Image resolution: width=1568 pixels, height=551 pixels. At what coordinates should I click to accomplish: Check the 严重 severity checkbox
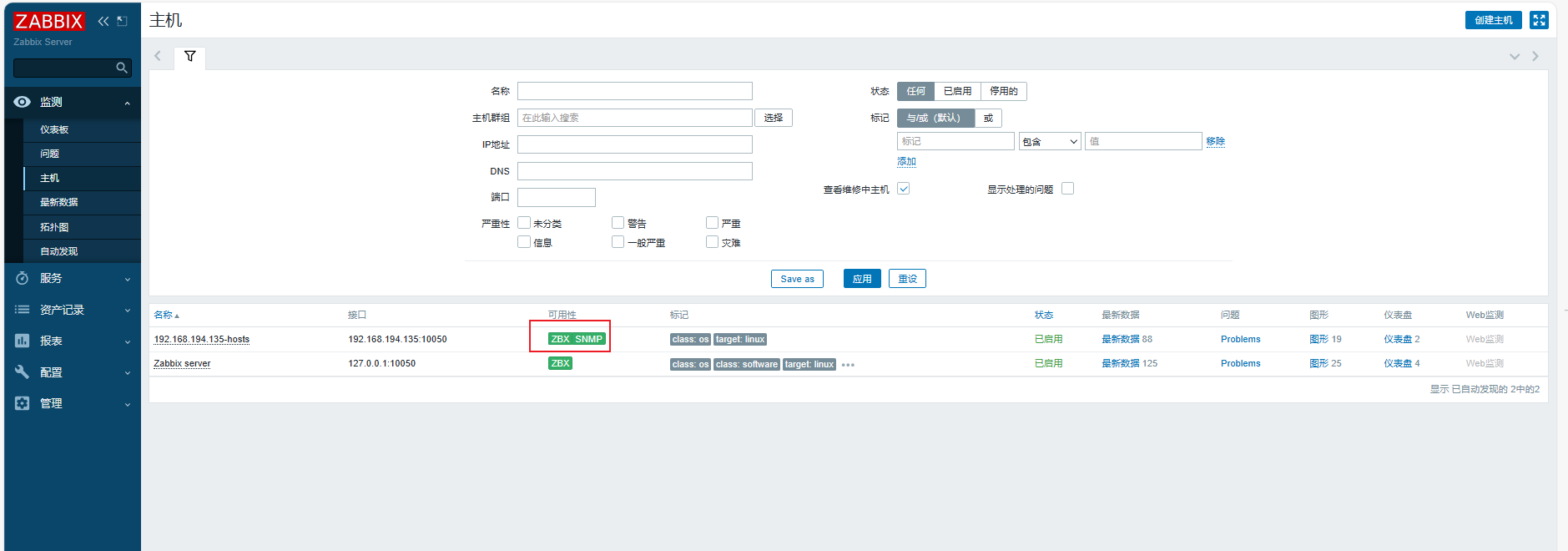pyautogui.click(x=712, y=223)
